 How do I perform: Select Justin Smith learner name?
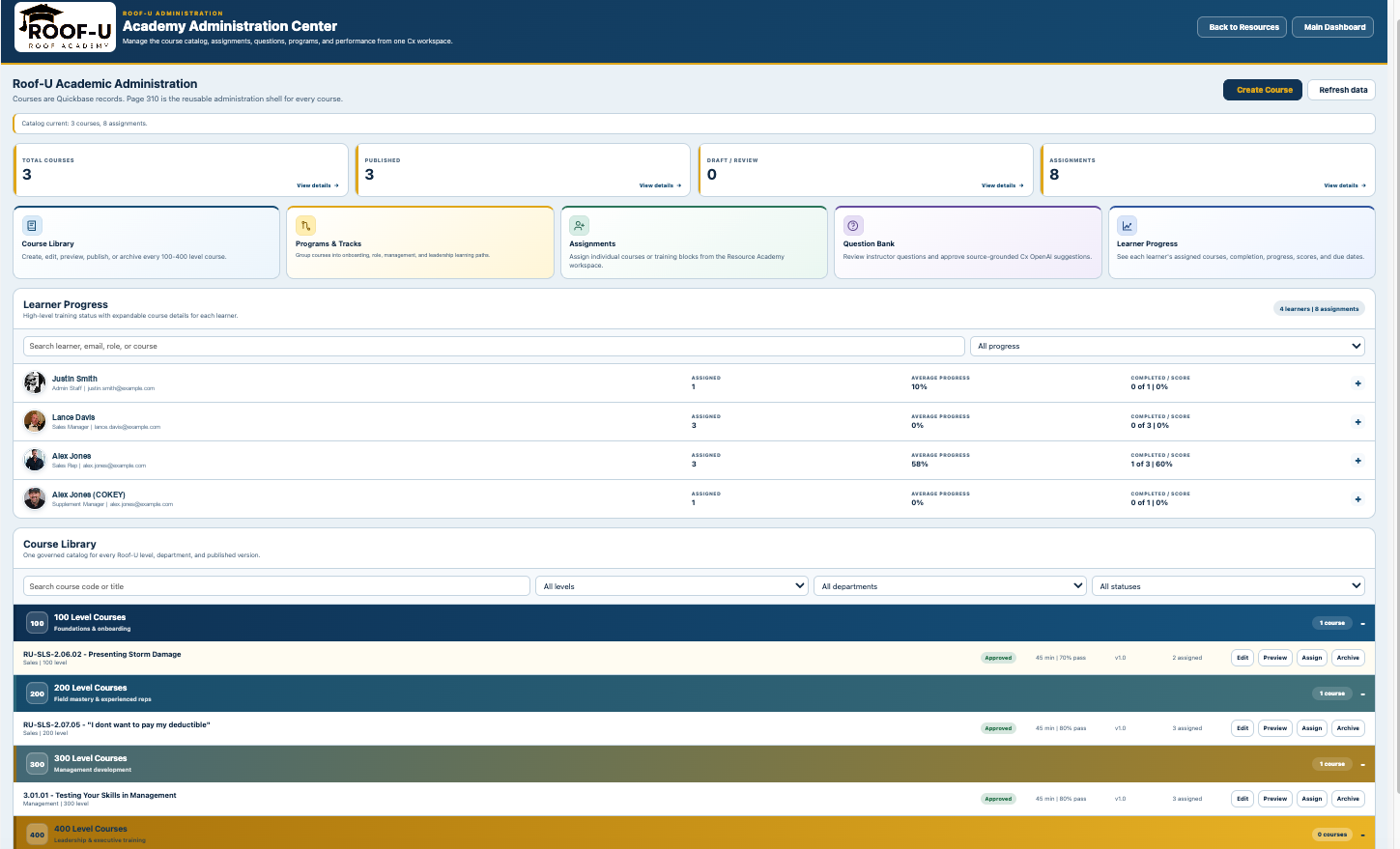(x=74, y=379)
